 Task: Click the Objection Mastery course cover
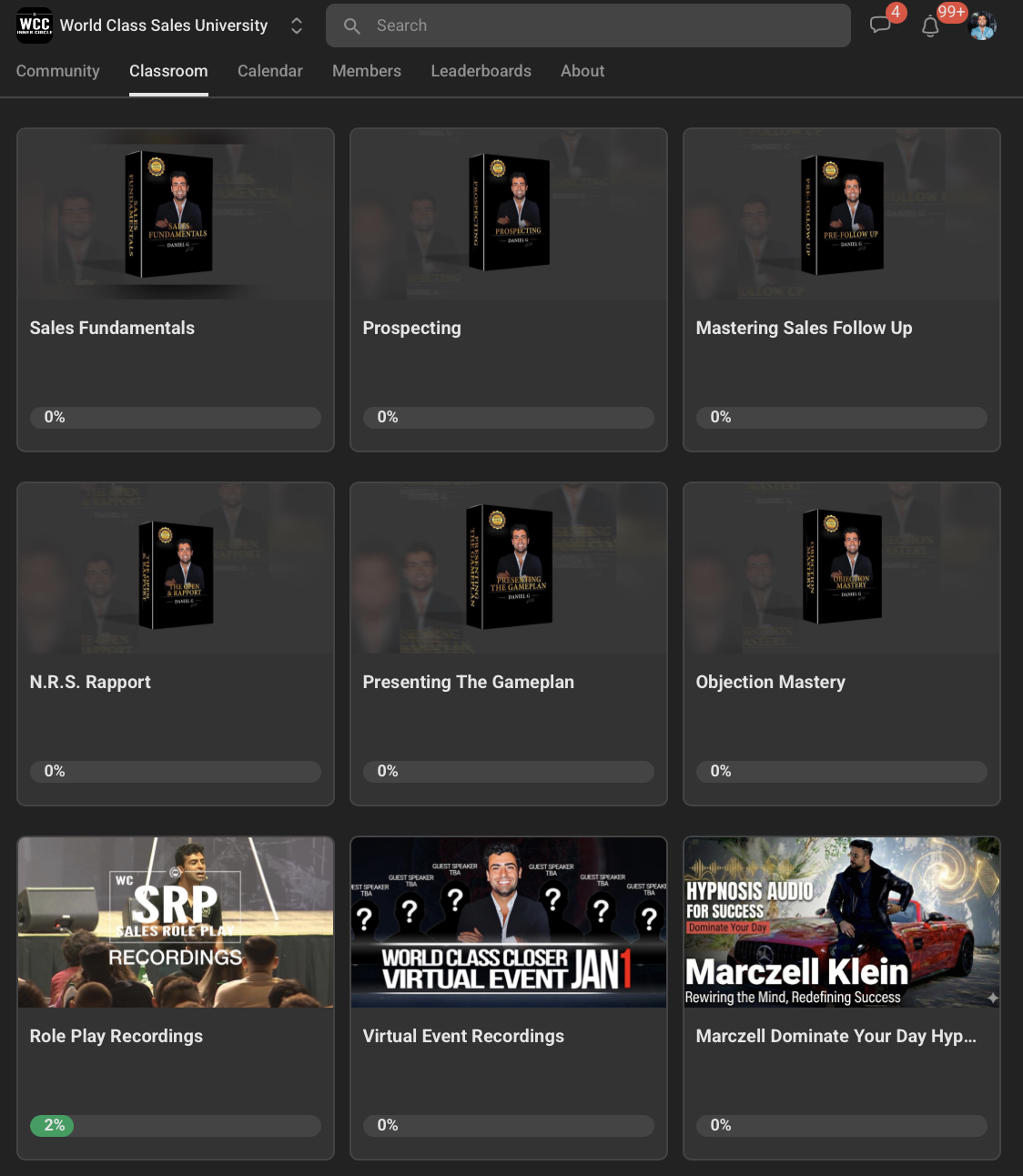[842, 568]
